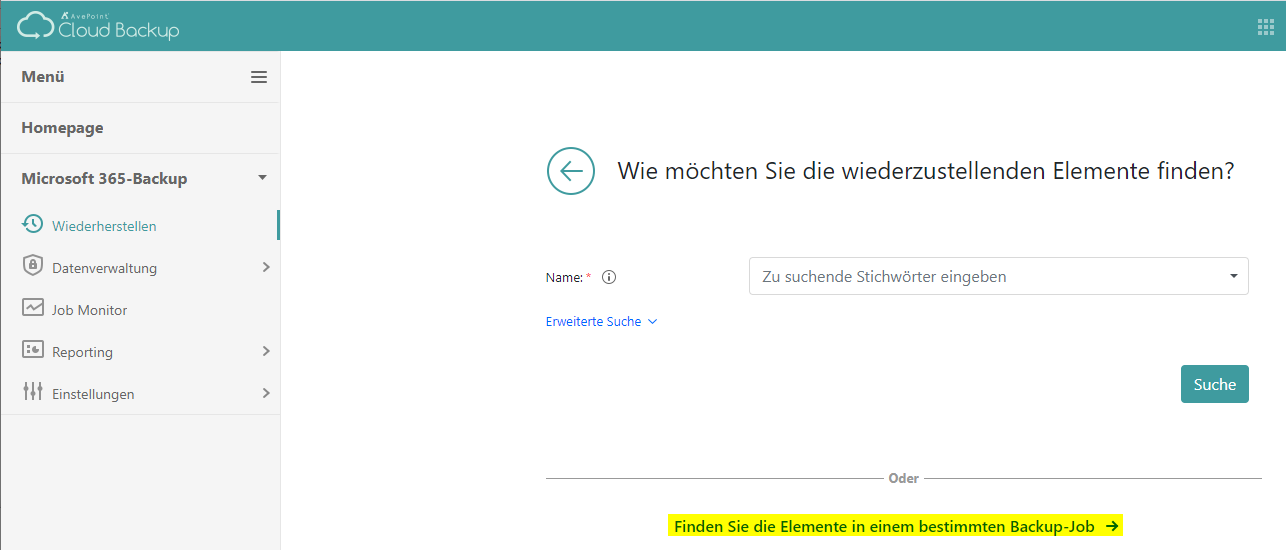Click the Reporting icon in the sidebar
This screenshot has width=1286, height=550.
[x=32, y=351]
